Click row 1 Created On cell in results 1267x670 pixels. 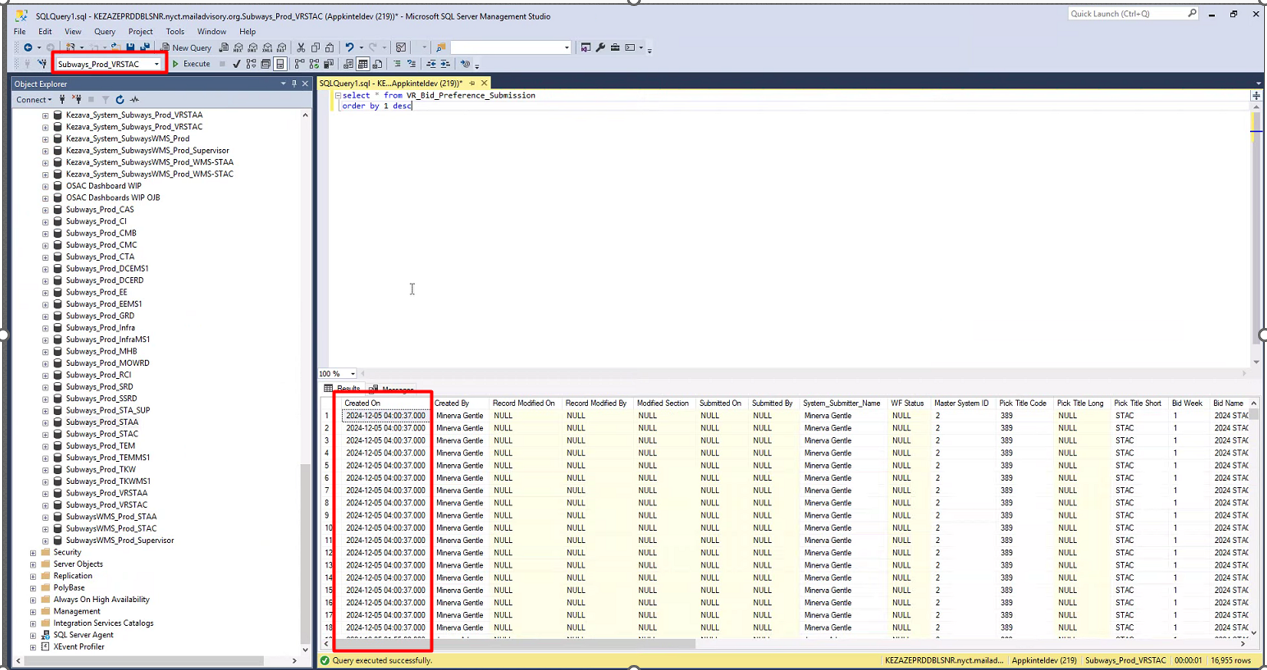pos(386,415)
